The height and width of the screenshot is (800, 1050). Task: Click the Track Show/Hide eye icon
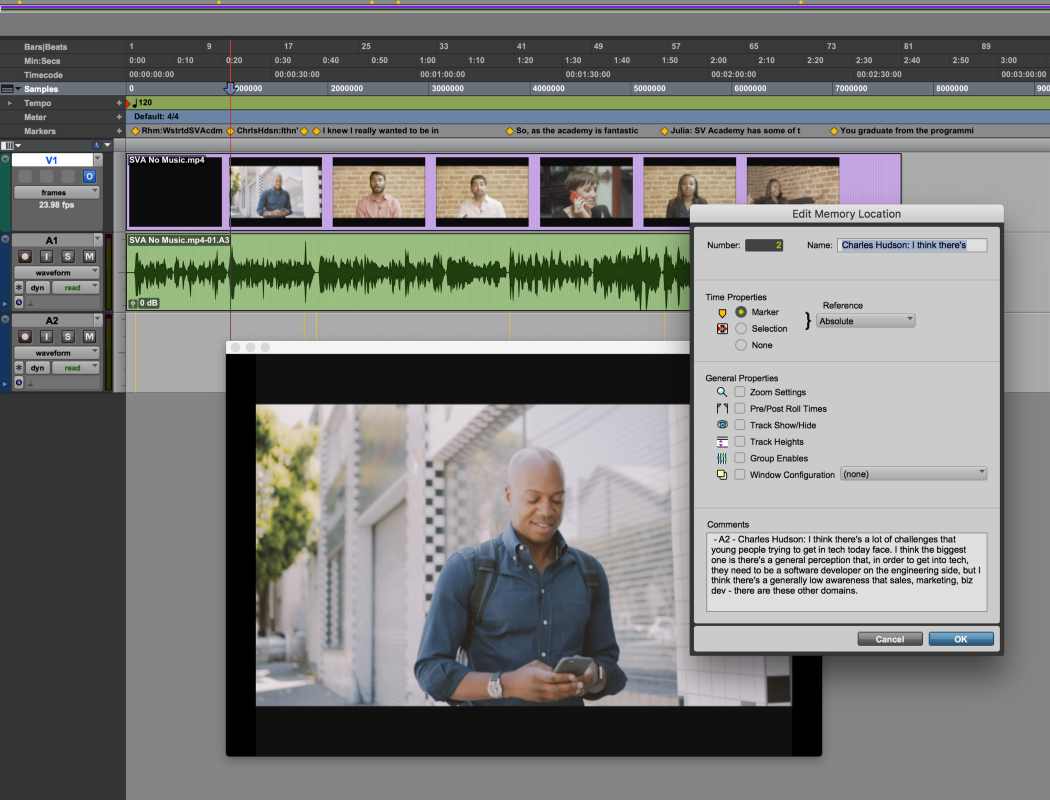click(x=721, y=424)
